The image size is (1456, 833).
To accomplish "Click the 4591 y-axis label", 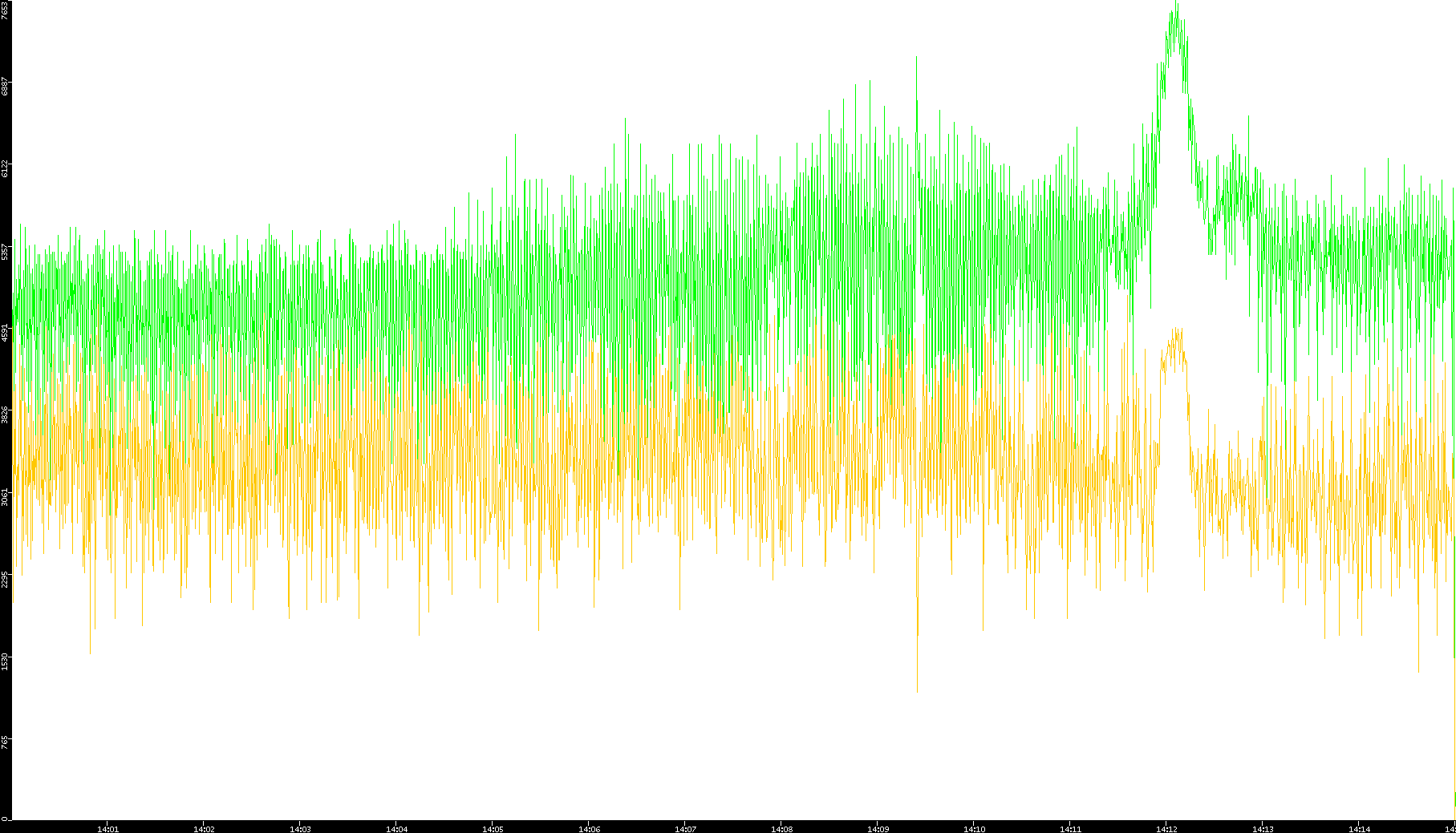I will coord(5,332).
